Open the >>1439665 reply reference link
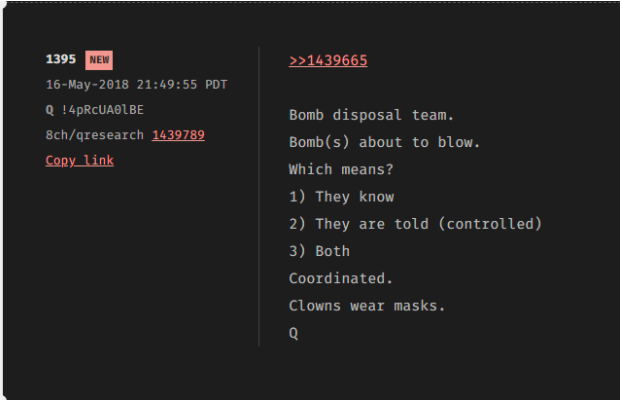 click(328, 60)
